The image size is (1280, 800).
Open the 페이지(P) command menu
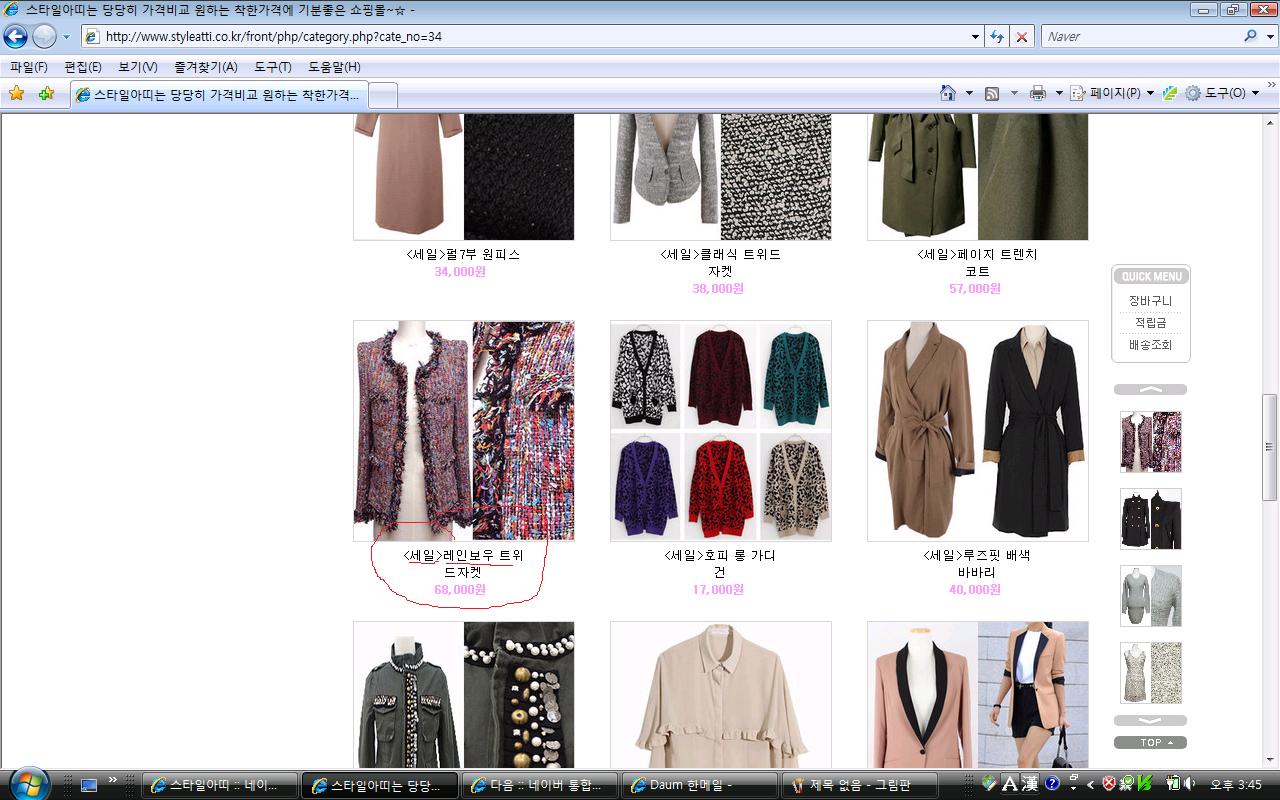(x=1112, y=93)
